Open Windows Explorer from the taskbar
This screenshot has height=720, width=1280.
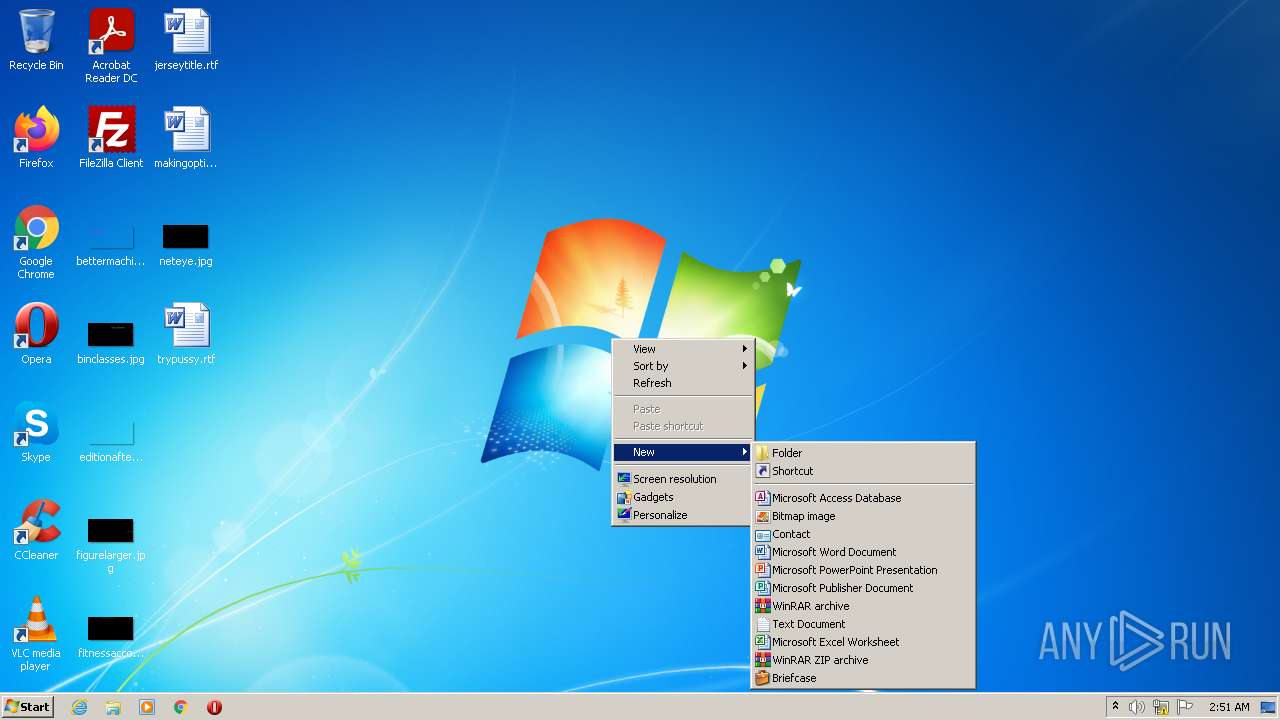(113, 707)
